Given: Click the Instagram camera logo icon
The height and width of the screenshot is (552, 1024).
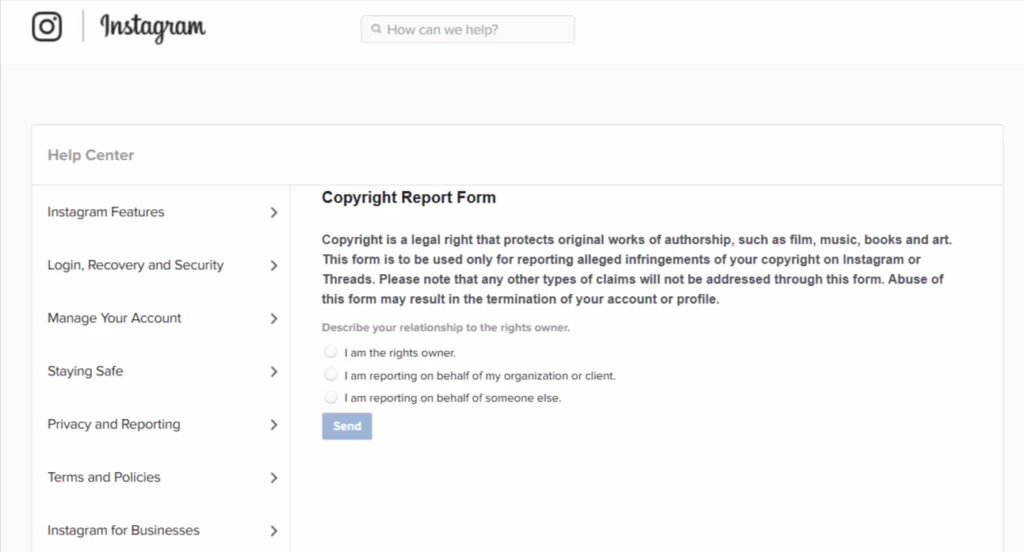Looking at the screenshot, I should tap(47, 27).
